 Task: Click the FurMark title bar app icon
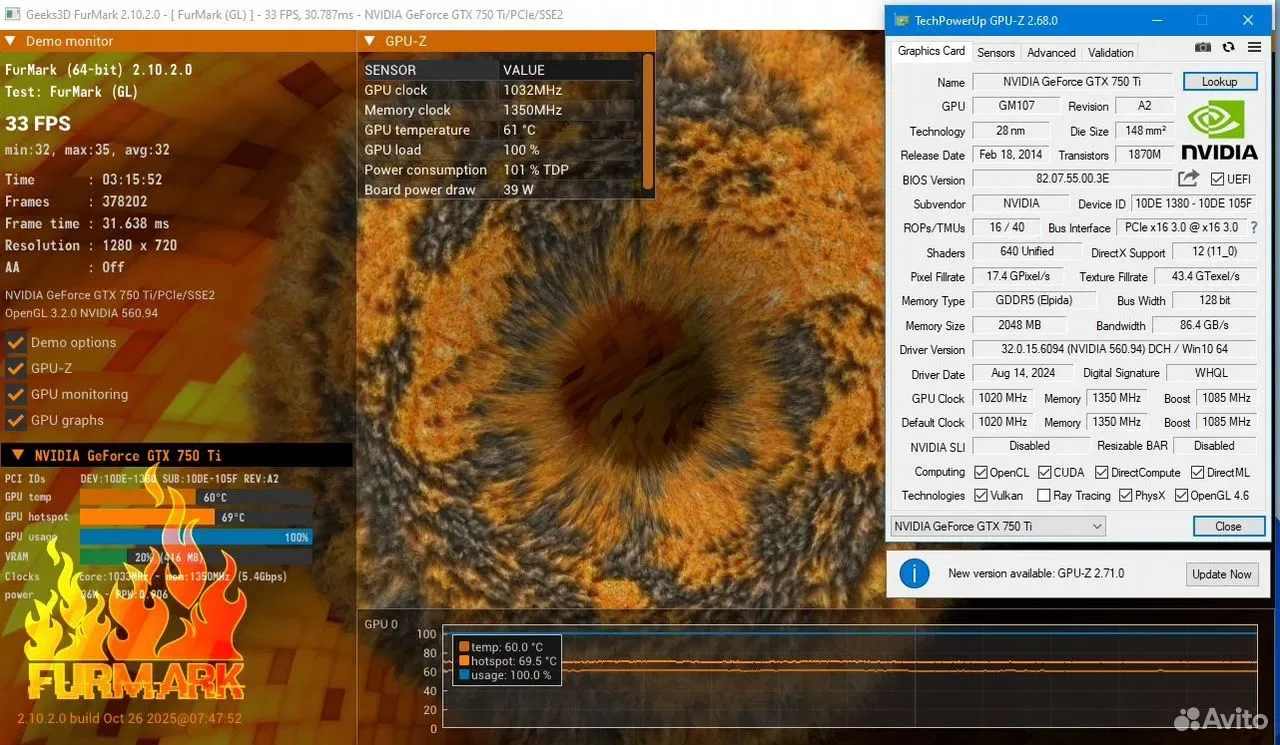(x=11, y=15)
